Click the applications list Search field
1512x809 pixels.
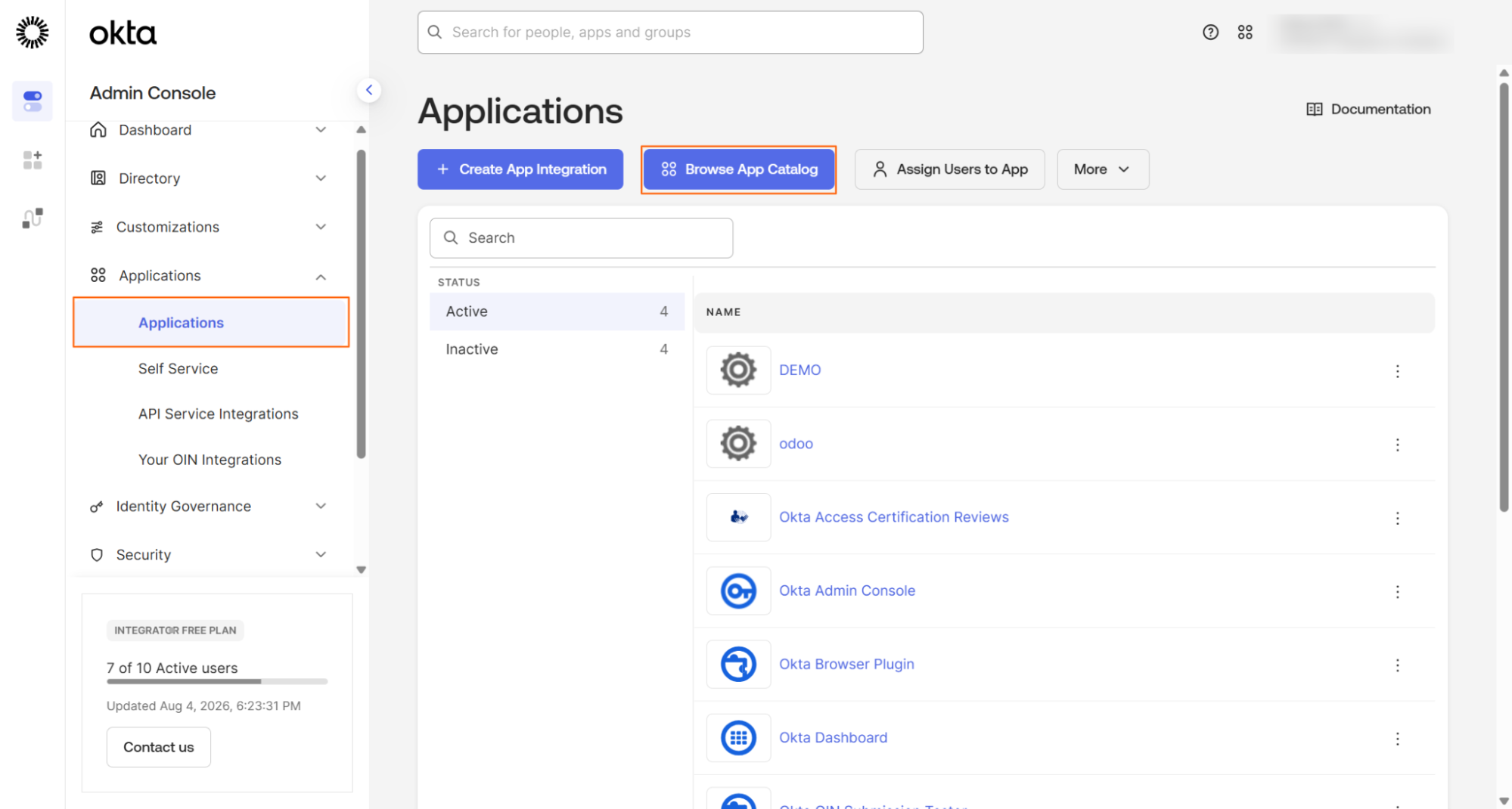[x=581, y=238]
